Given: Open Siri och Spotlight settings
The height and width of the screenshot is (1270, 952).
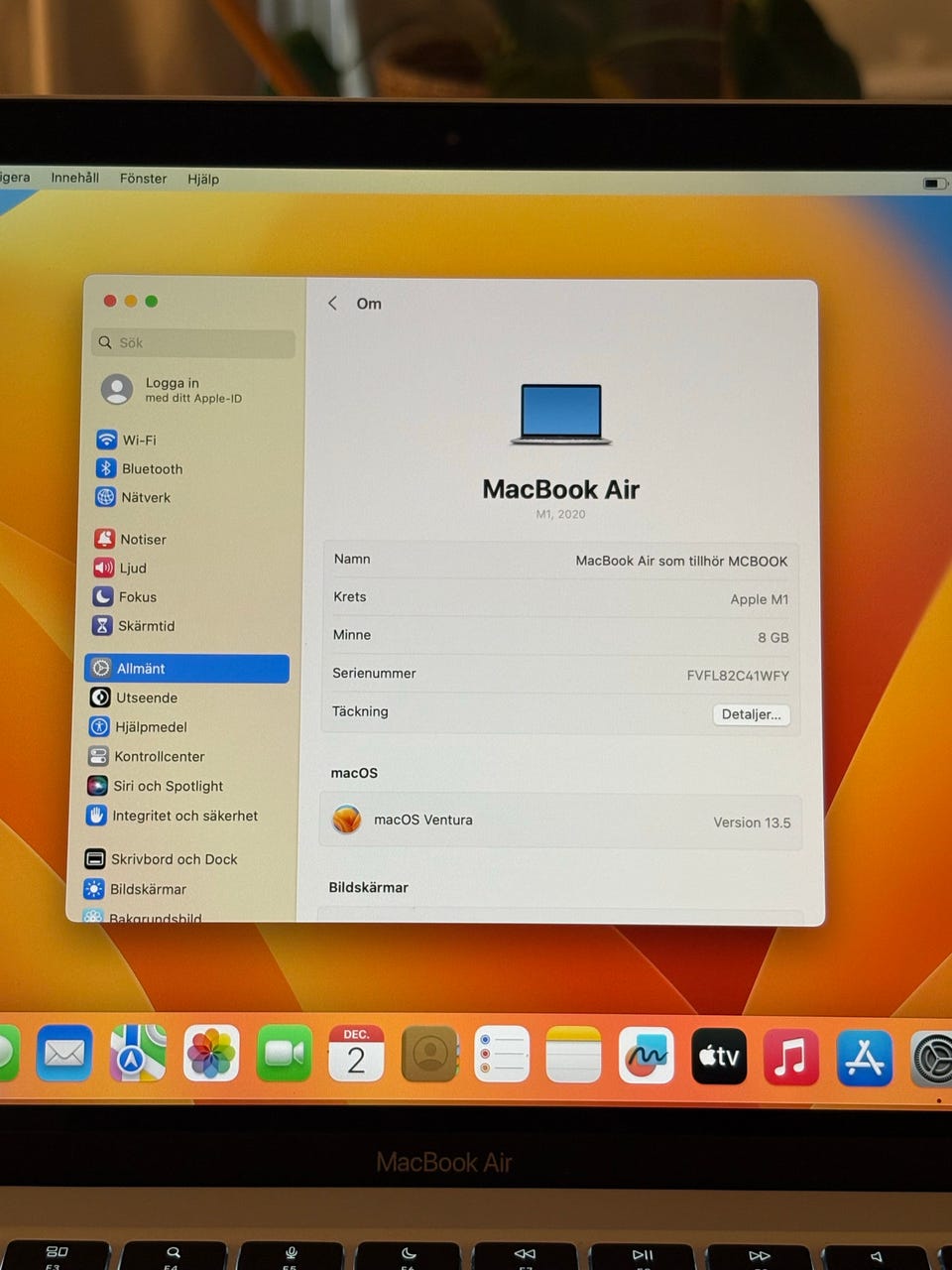Looking at the screenshot, I should (x=167, y=786).
